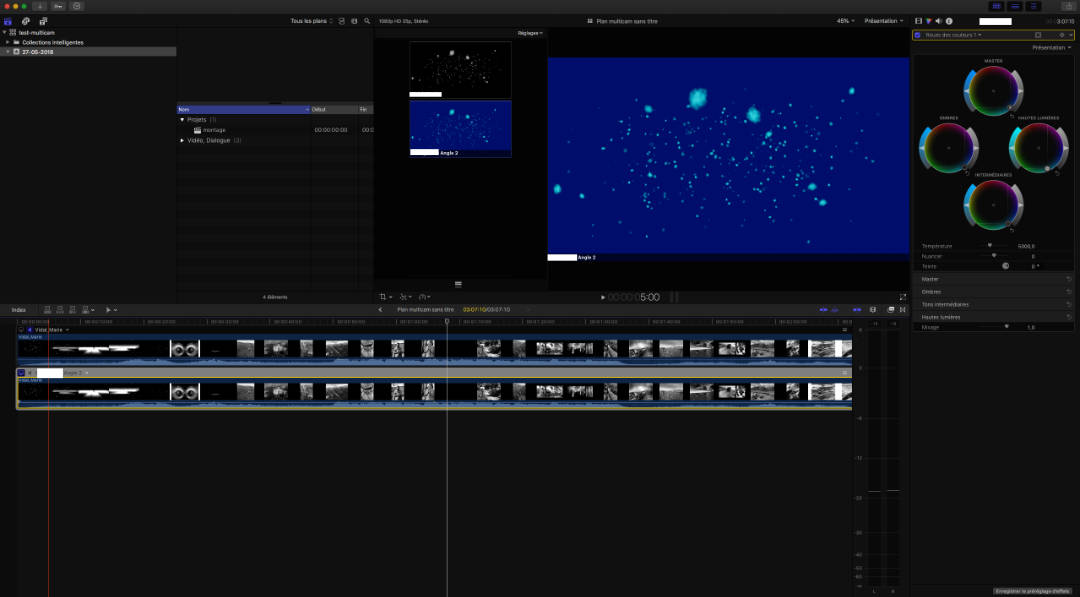
Task: Collapse the test-multicam library triangle
Action: point(4,32)
